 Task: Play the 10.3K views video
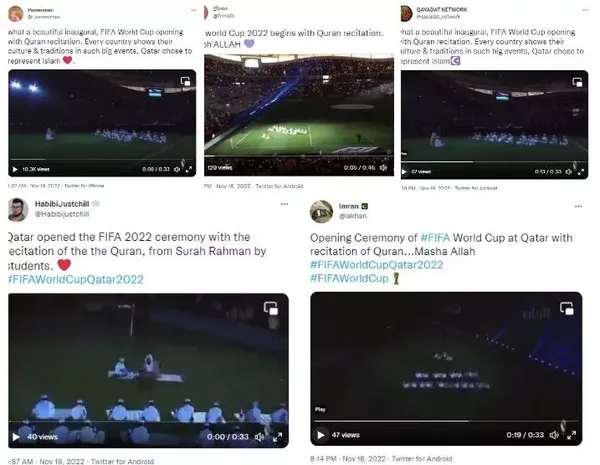click(15, 169)
